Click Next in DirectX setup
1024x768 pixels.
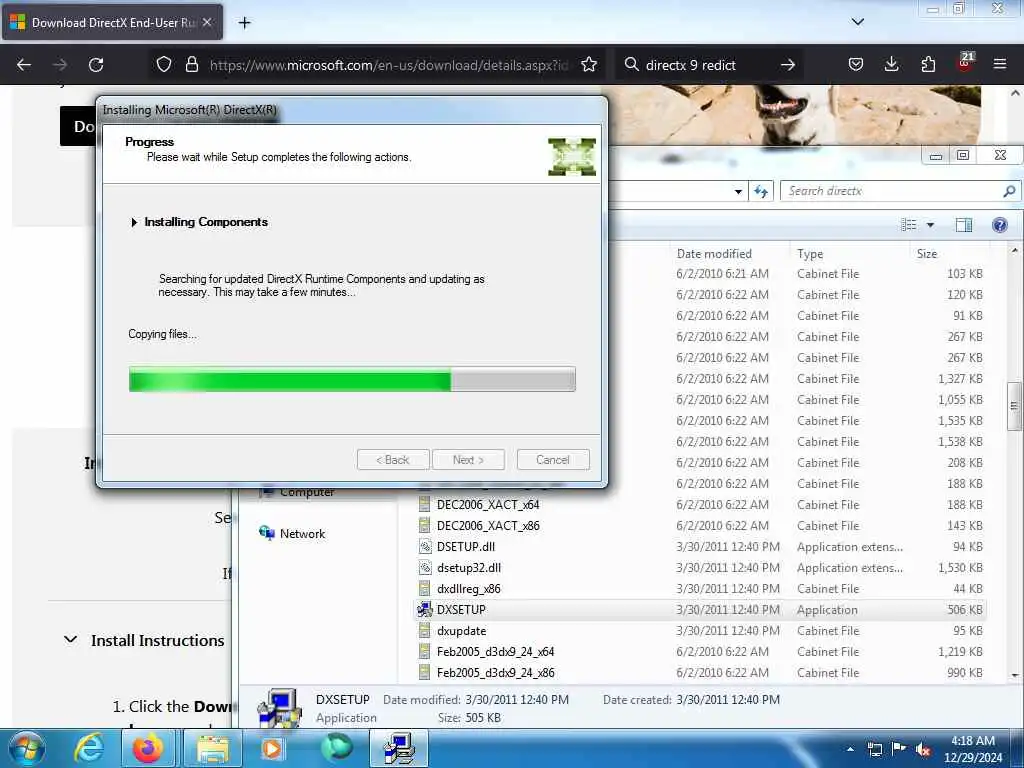tap(468, 460)
